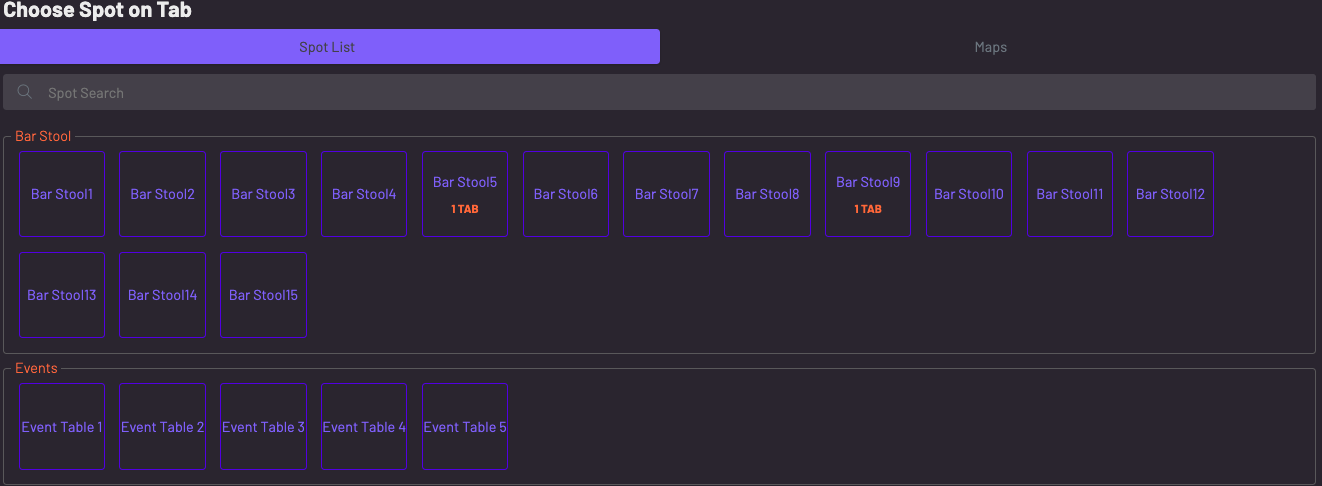1322x486 pixels.
Task: Open Bar Stool5 with 1 tab
Action: click(465, 194)
